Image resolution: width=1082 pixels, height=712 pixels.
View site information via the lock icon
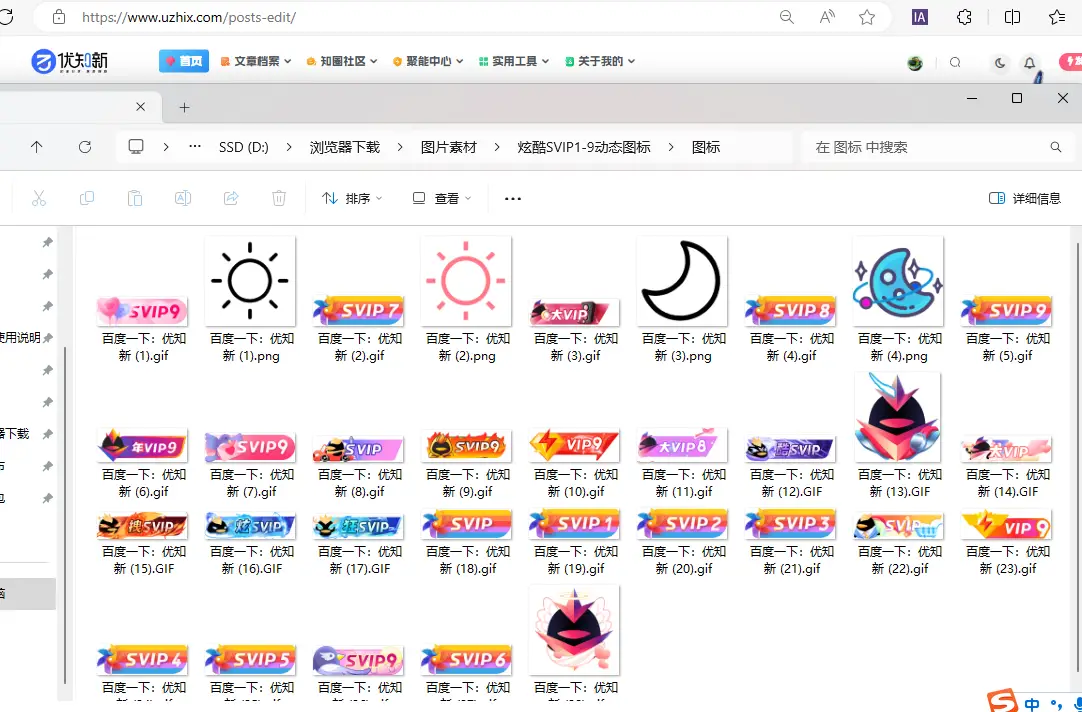59,17
